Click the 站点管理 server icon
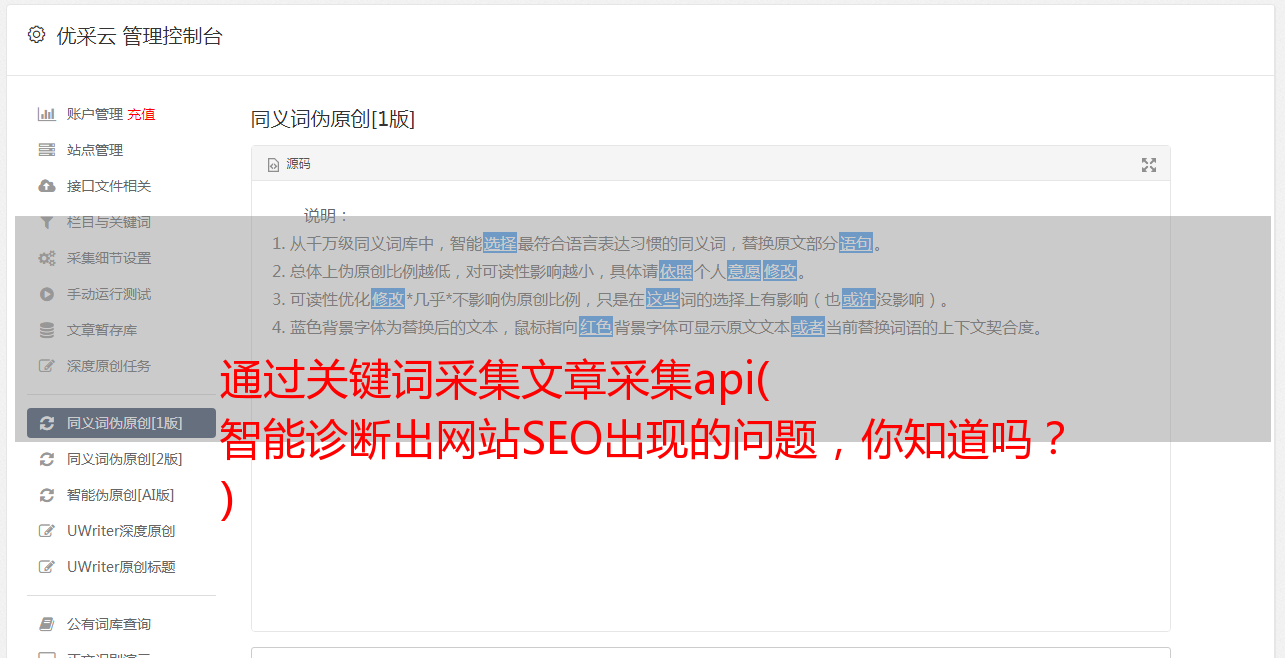Screen dimensions: 1285x658 (x=46, y=150)
